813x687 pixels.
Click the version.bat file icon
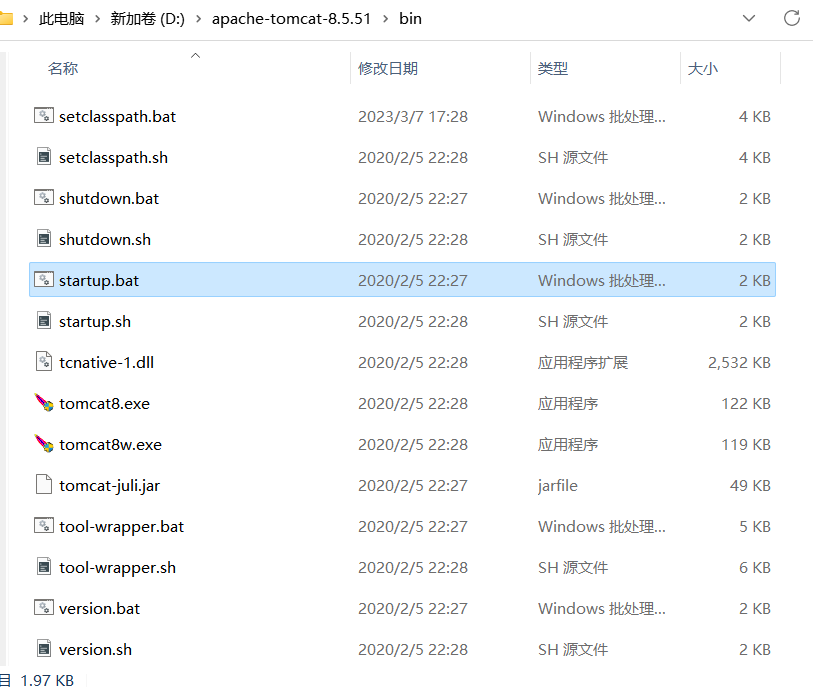(x=44, y=607)
